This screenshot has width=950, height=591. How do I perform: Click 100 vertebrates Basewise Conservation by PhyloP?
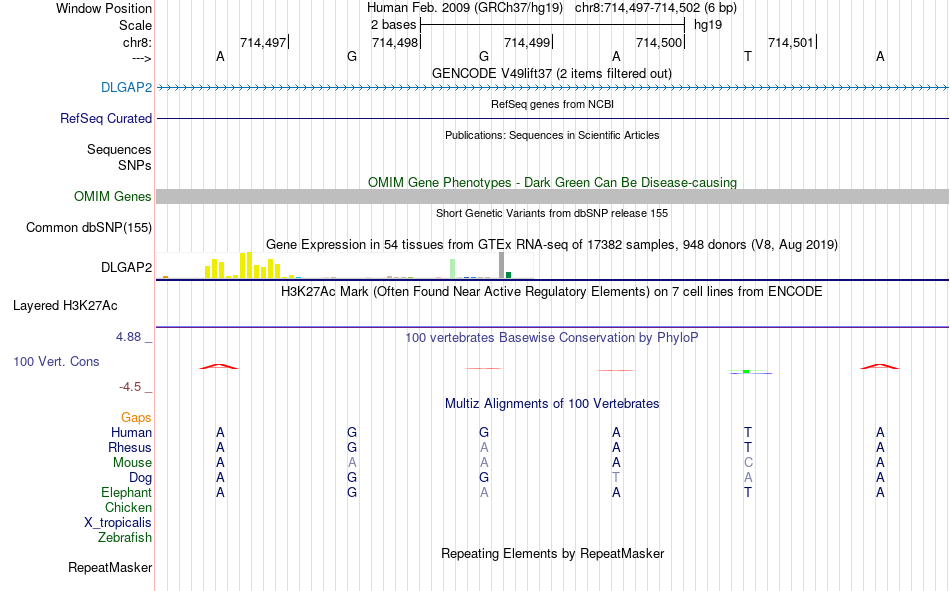[551, 338]
